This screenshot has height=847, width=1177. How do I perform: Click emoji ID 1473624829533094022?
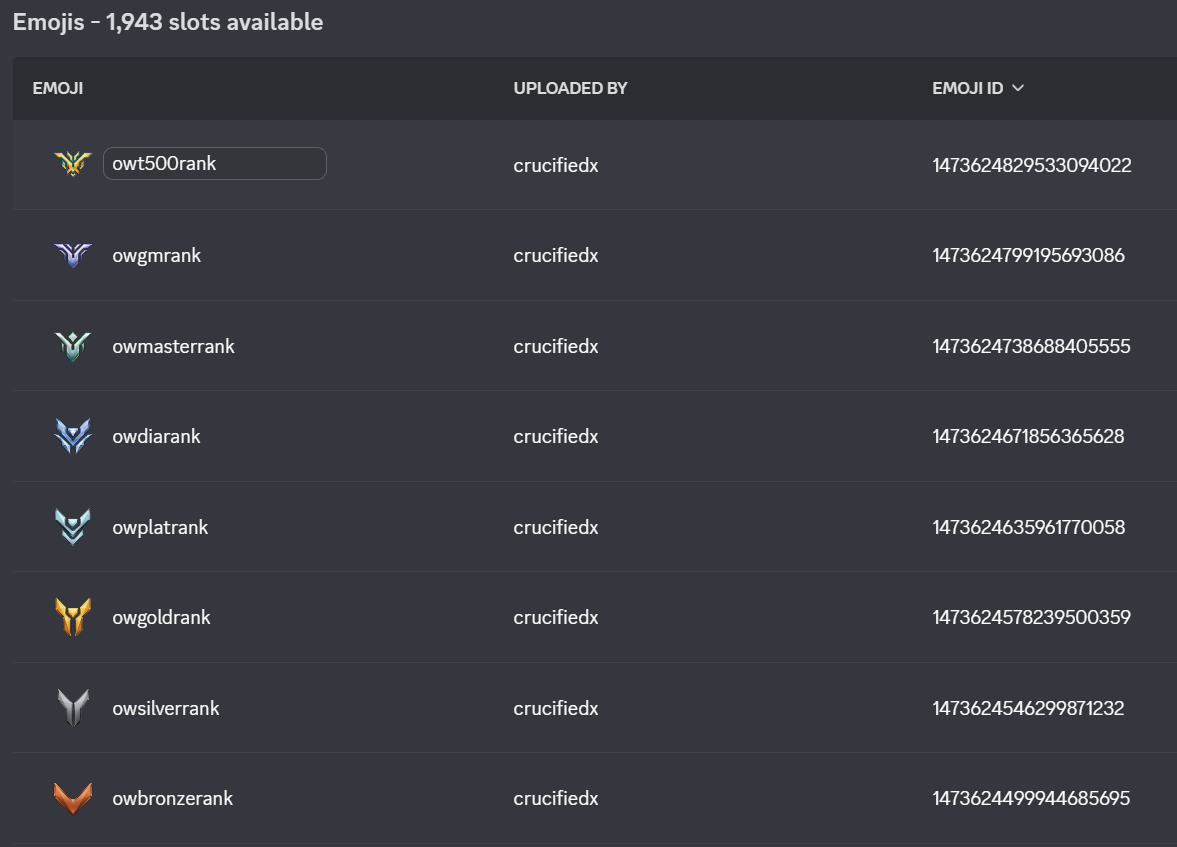coord(1031,165)
